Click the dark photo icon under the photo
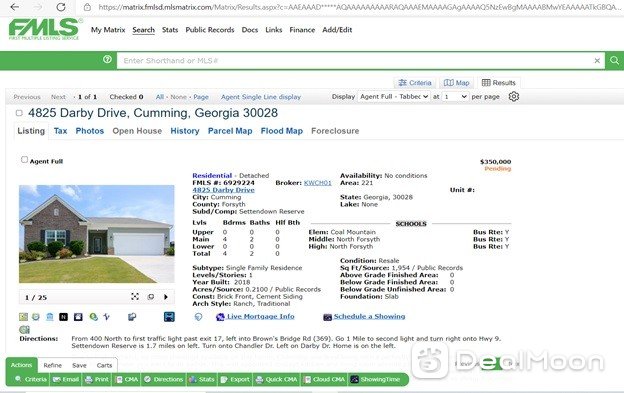624x393 pixels. (x=78, y=317)
